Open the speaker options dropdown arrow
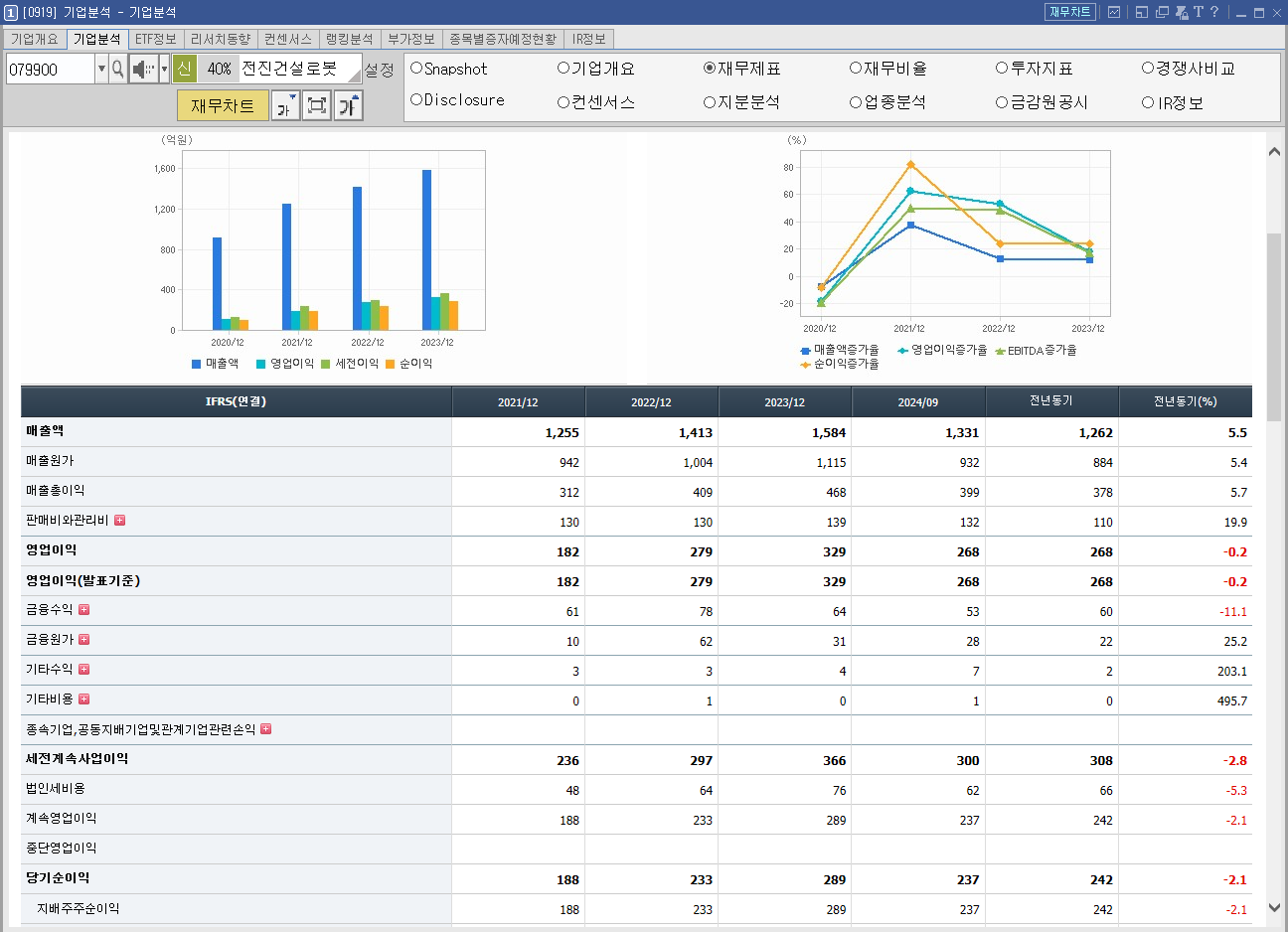Image resolution: width=1288 pixels, height=932 pixels. tap(163, 71)
